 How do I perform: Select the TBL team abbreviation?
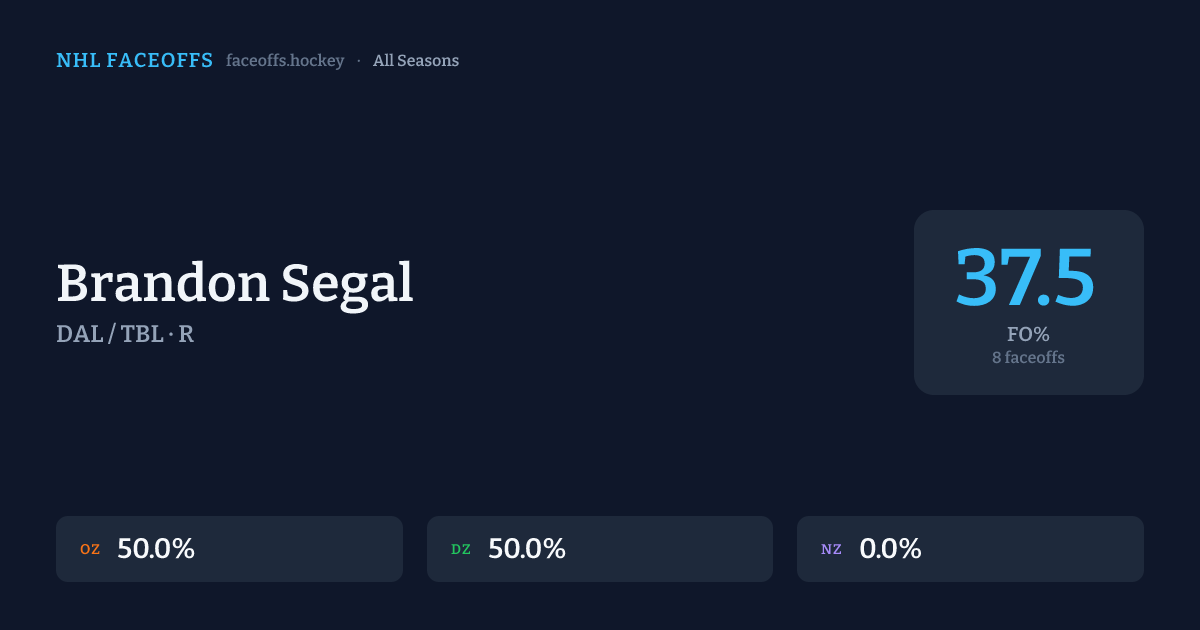[x=141, y=334]
